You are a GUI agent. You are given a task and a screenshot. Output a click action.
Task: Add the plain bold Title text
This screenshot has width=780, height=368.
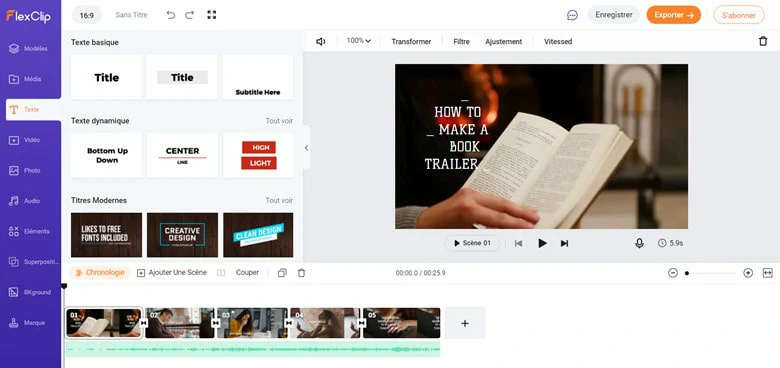(106, 77)
